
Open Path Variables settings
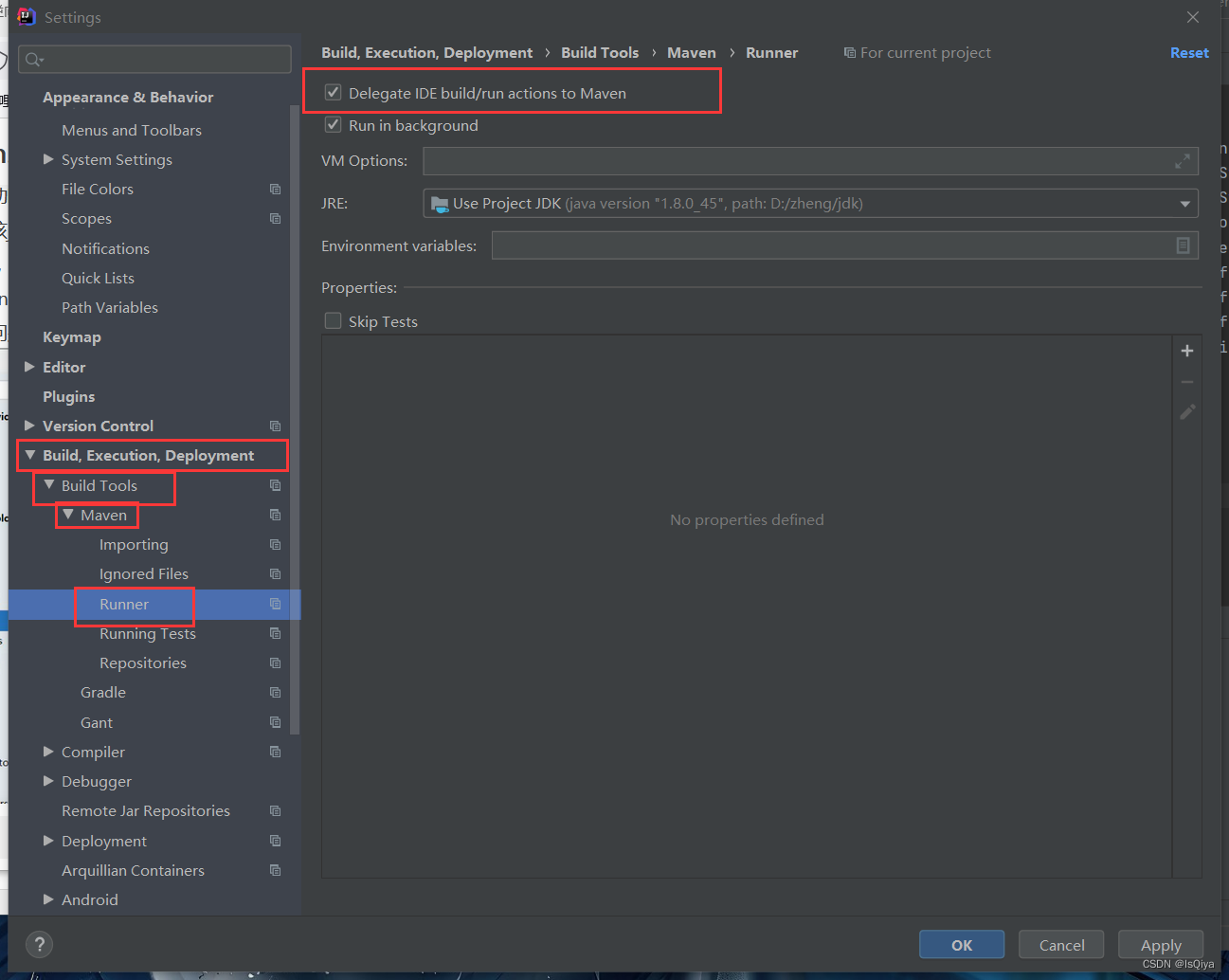pos(110,308)
